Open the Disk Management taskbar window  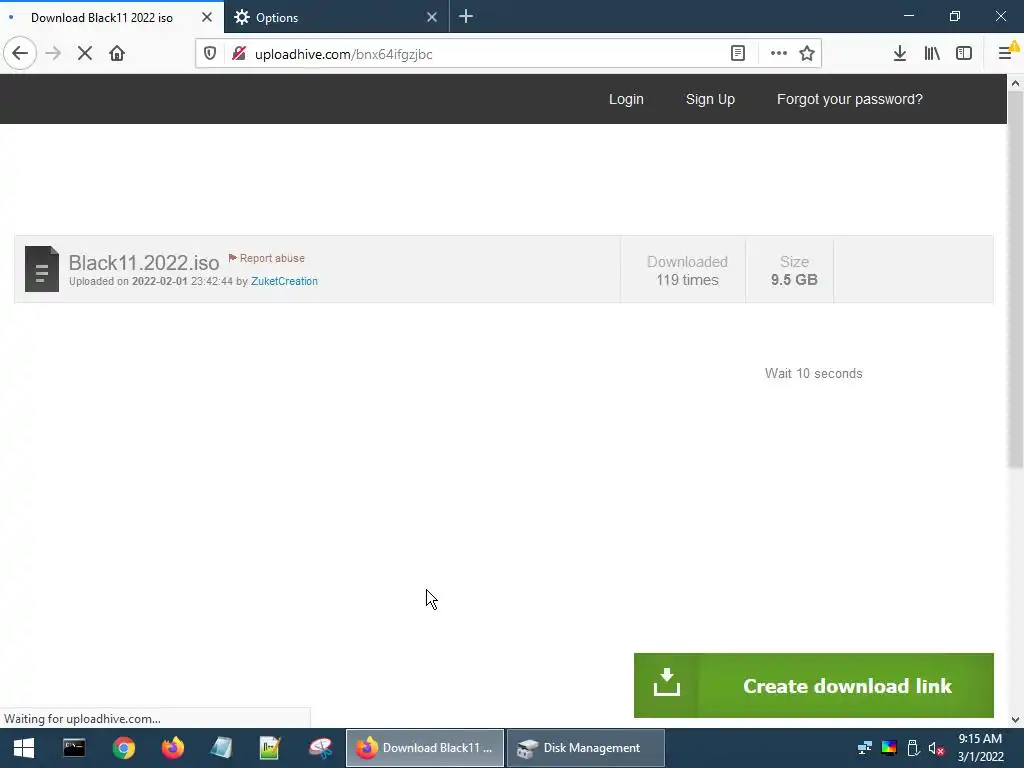(586, 748)
